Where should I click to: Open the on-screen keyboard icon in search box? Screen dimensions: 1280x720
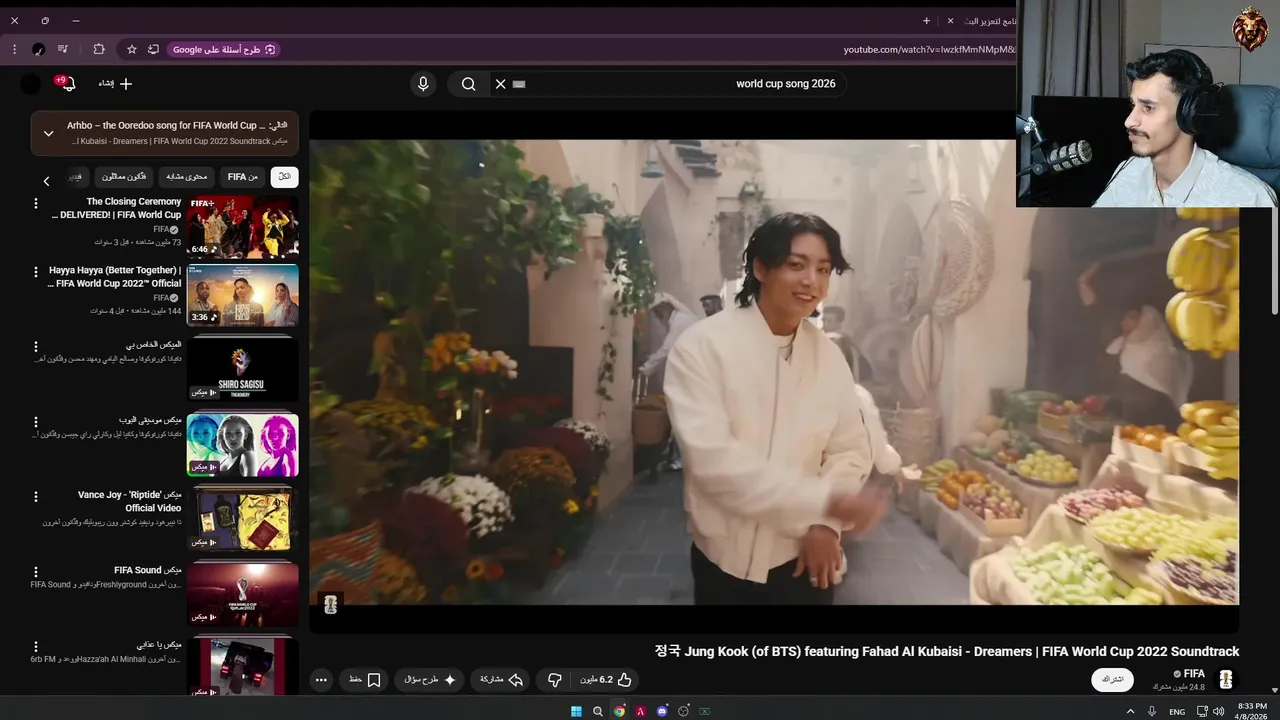[x=519, y=84]
